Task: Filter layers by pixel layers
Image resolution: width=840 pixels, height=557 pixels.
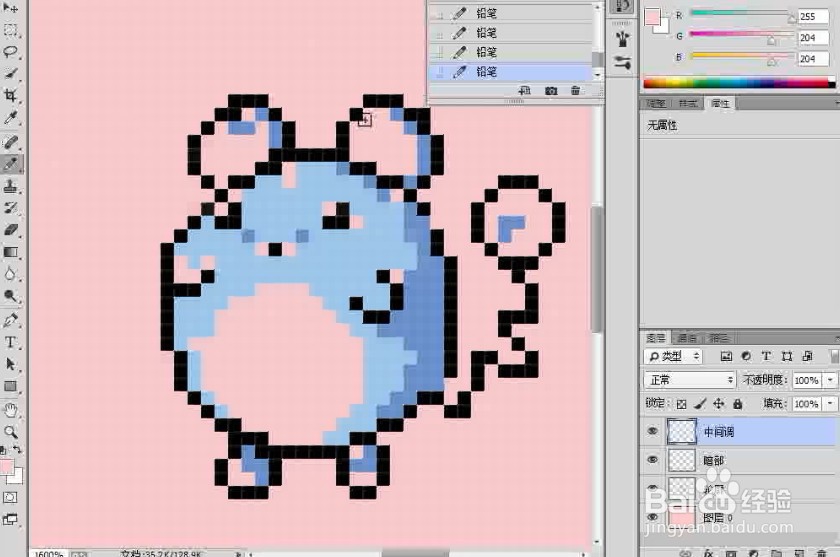Action: (x=726, y=356)
